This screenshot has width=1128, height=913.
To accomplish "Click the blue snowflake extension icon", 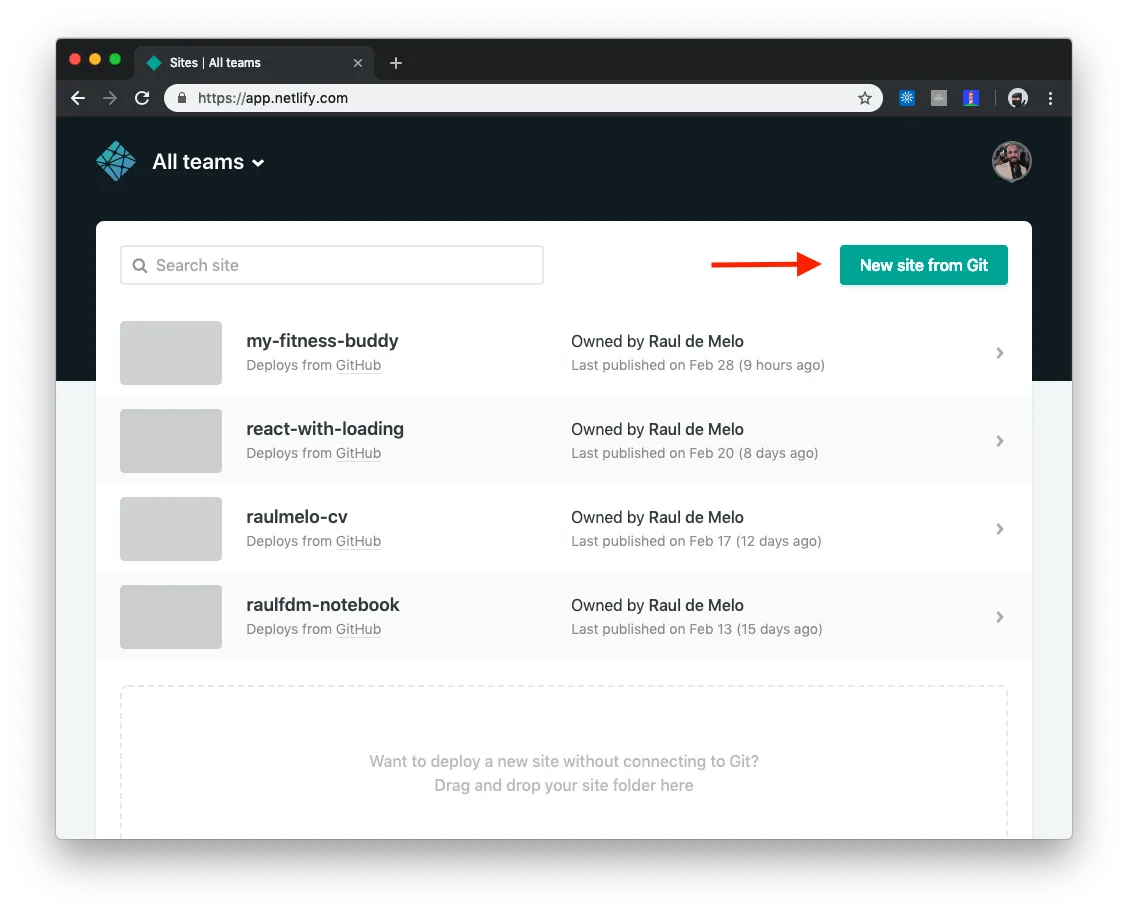I will click(x=906, y=99).
